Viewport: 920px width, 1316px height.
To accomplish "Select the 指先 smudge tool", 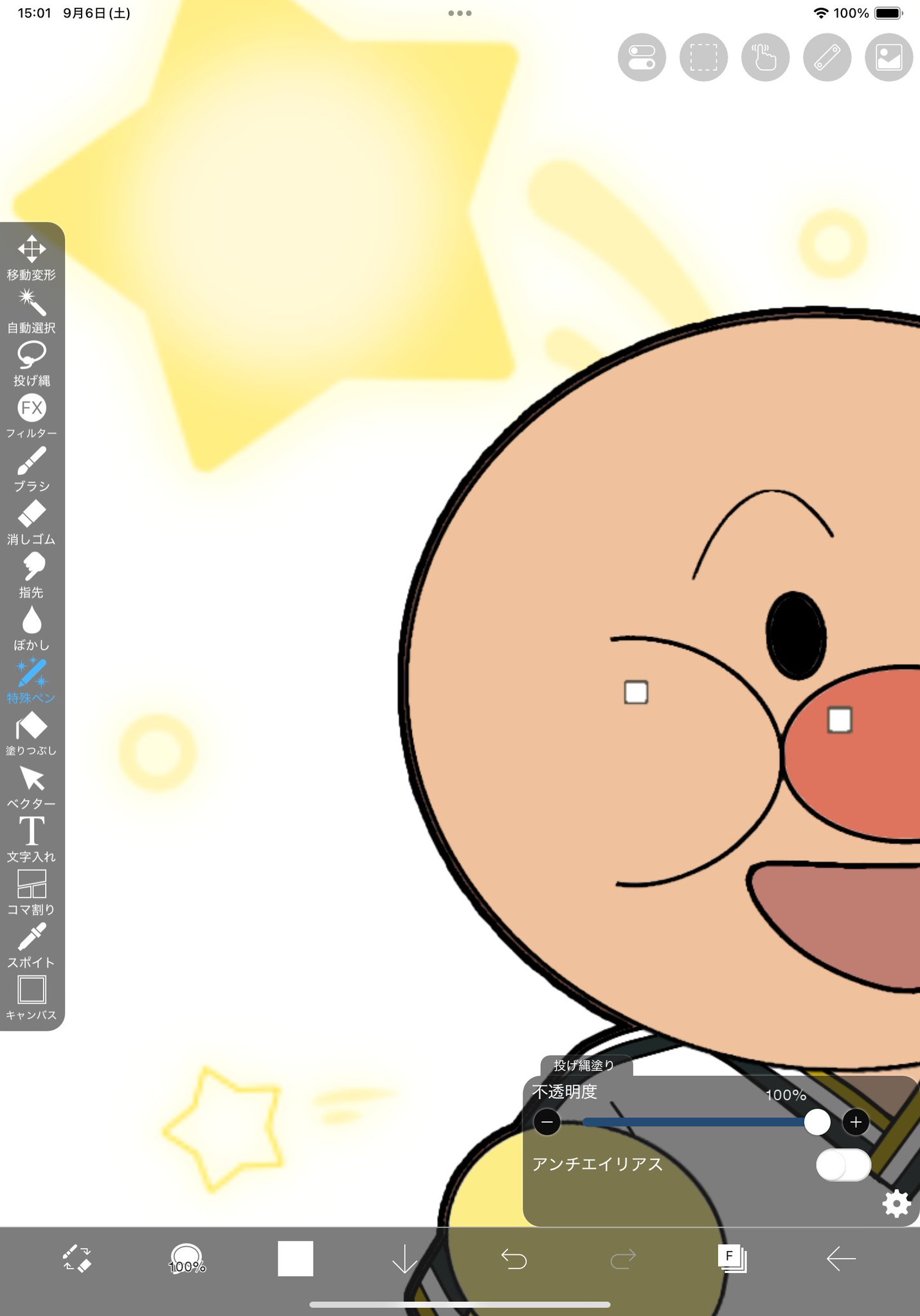I will coord(32,576).
